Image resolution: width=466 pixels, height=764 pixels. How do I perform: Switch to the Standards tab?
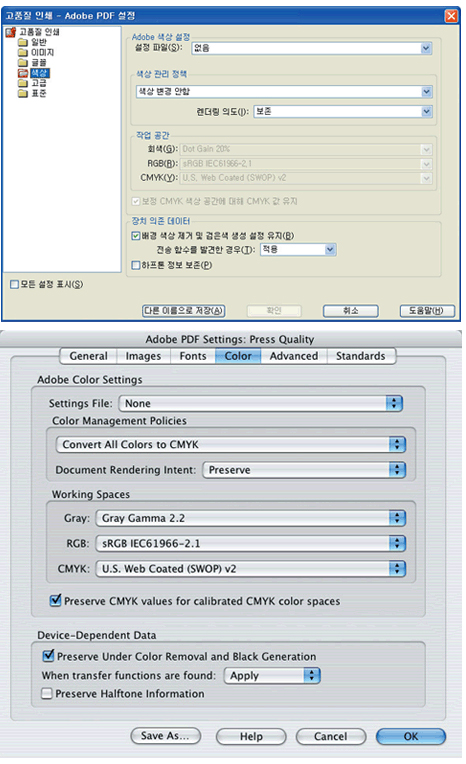361,356
